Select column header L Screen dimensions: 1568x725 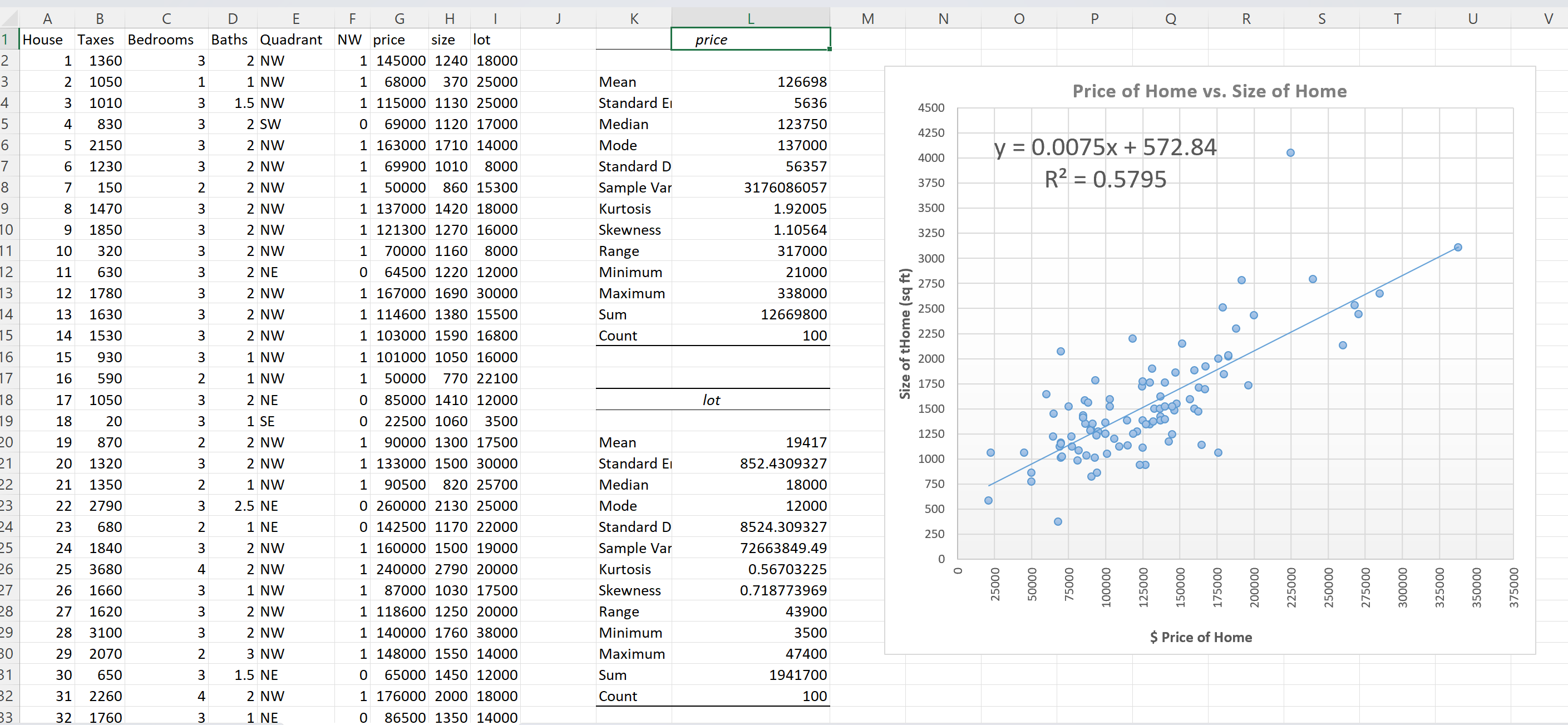point(750,19)
